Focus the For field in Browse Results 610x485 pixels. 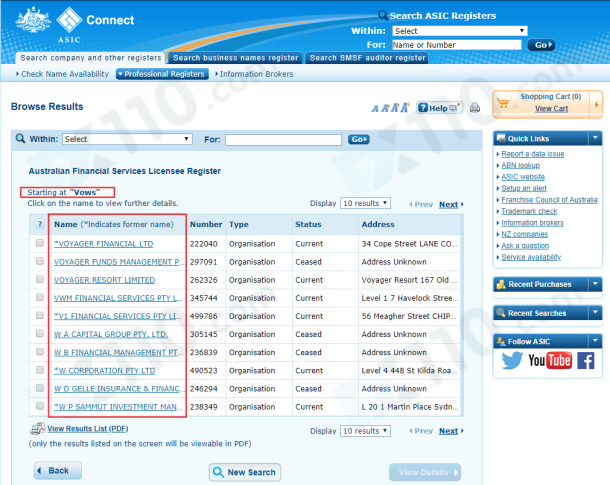pyautogui.click(x=283, y=140)
